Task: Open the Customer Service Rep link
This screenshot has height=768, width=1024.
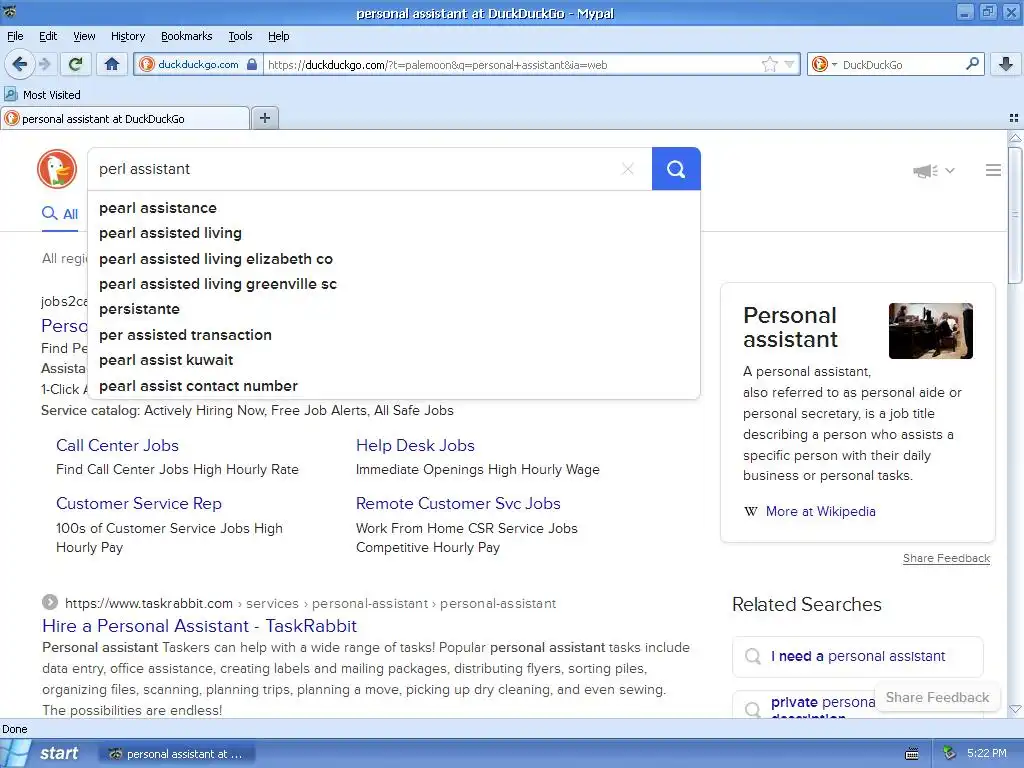Action: point(138,504)
